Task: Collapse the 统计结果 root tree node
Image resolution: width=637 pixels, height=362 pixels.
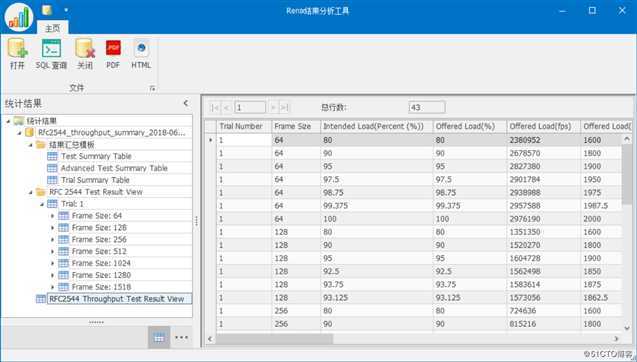Action: point(8,121)
